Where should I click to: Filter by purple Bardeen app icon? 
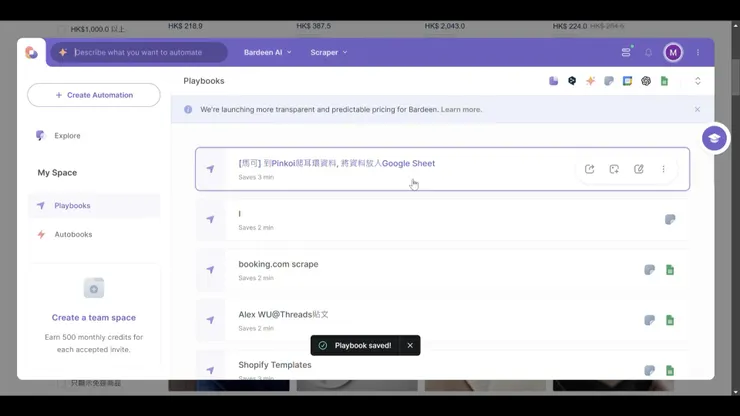[x=554, y=81]
